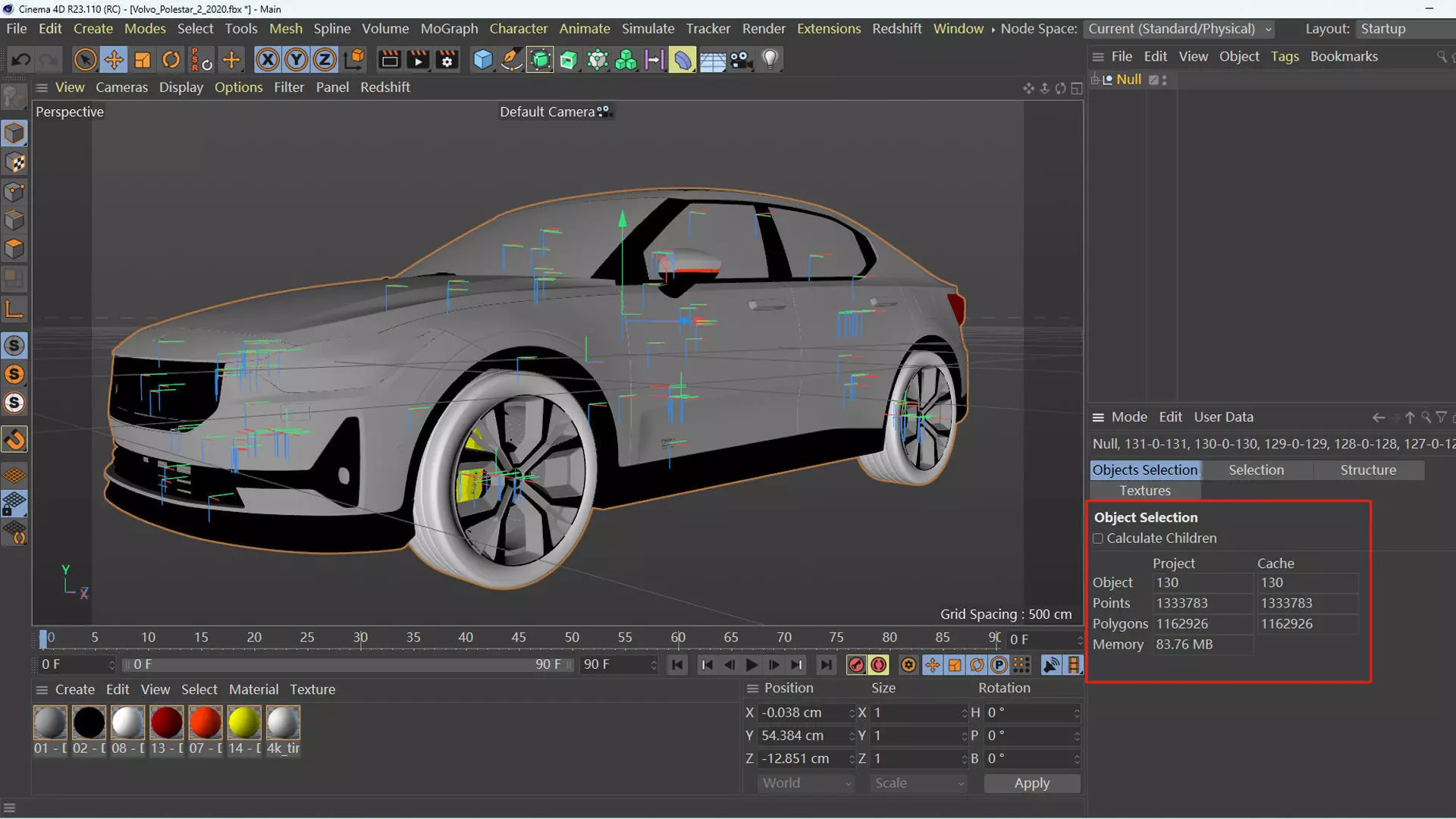Click Render View clapperboard icon
Image resolution: width=1456 pixels, height=819 pixels.
tap(389, 59)
